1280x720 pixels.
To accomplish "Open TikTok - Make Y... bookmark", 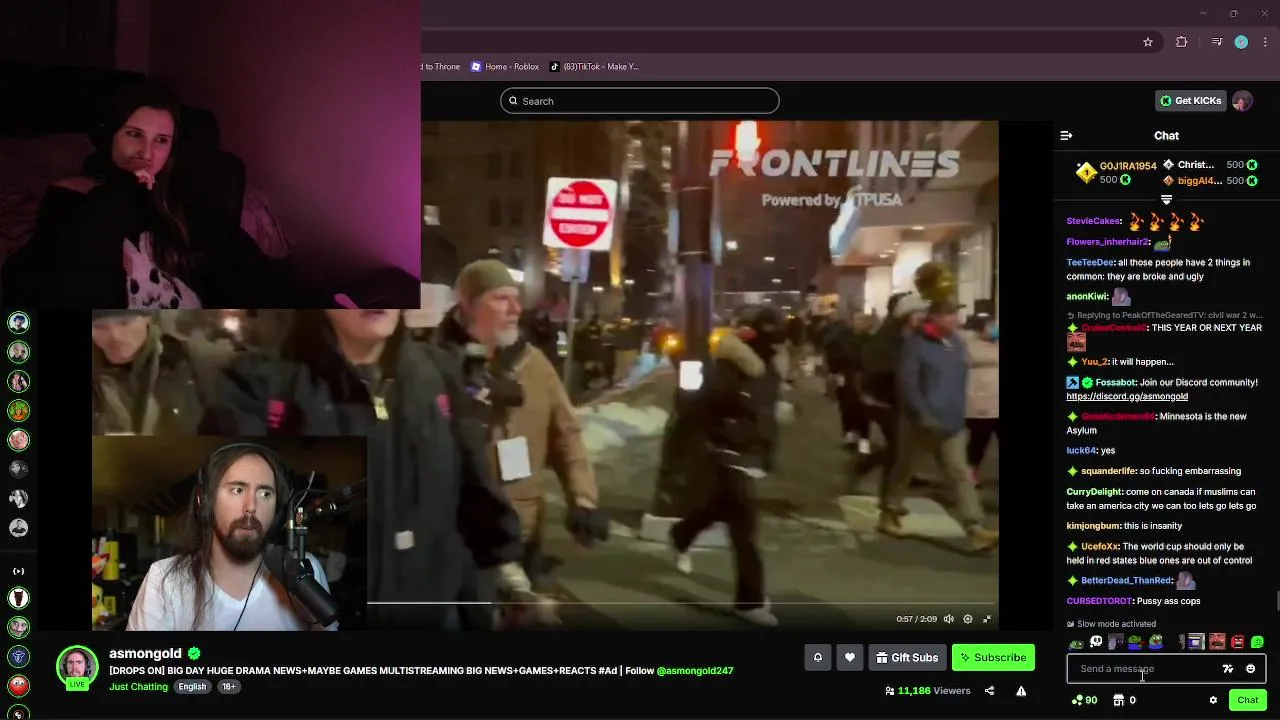I will coord(594,67).
